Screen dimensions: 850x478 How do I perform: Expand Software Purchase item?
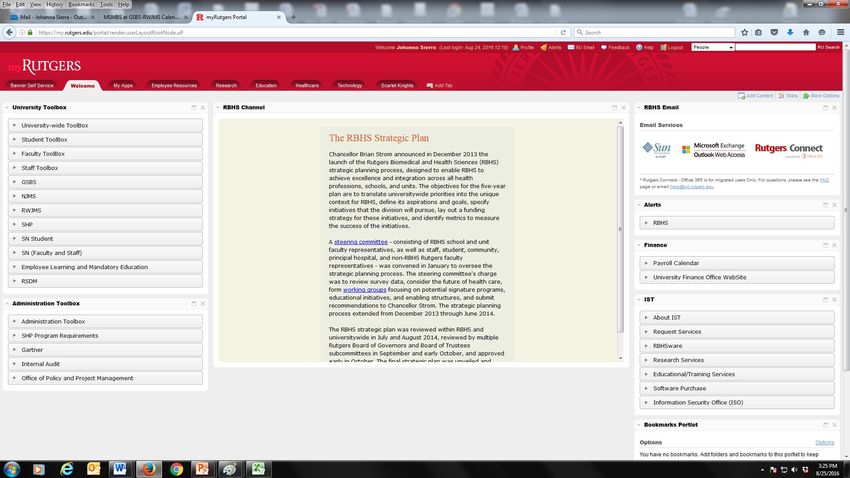[737, 389]
